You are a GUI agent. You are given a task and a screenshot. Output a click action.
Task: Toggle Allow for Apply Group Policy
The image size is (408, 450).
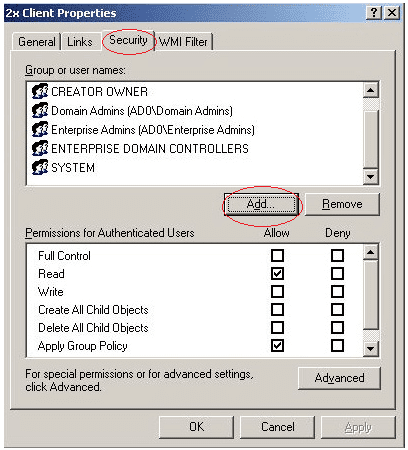coord(277,346)
